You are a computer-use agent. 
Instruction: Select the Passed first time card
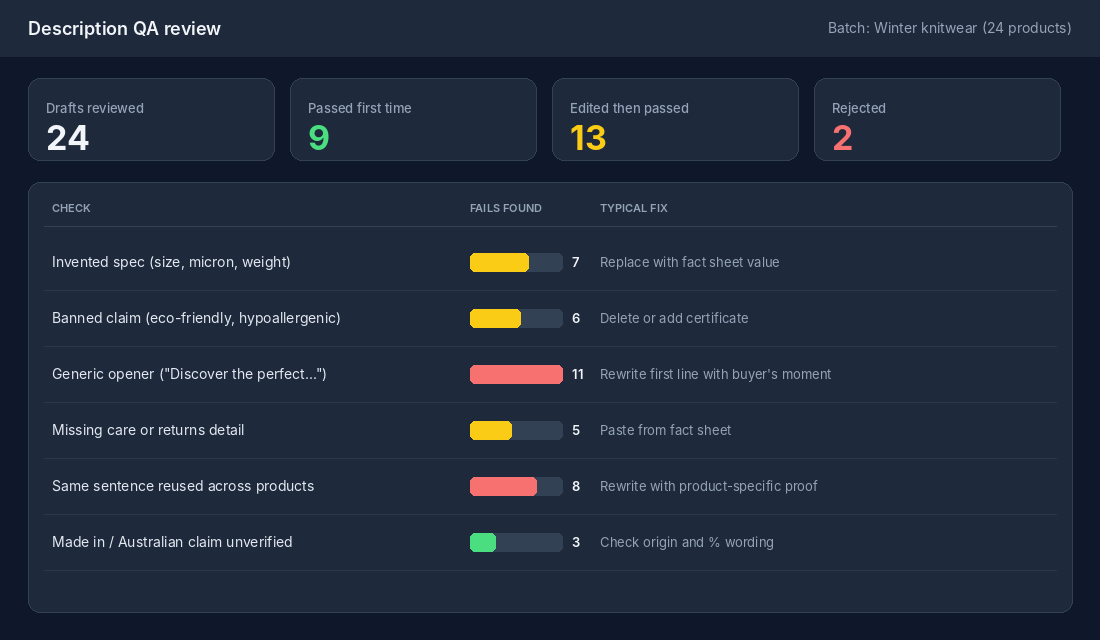(413, 119)
